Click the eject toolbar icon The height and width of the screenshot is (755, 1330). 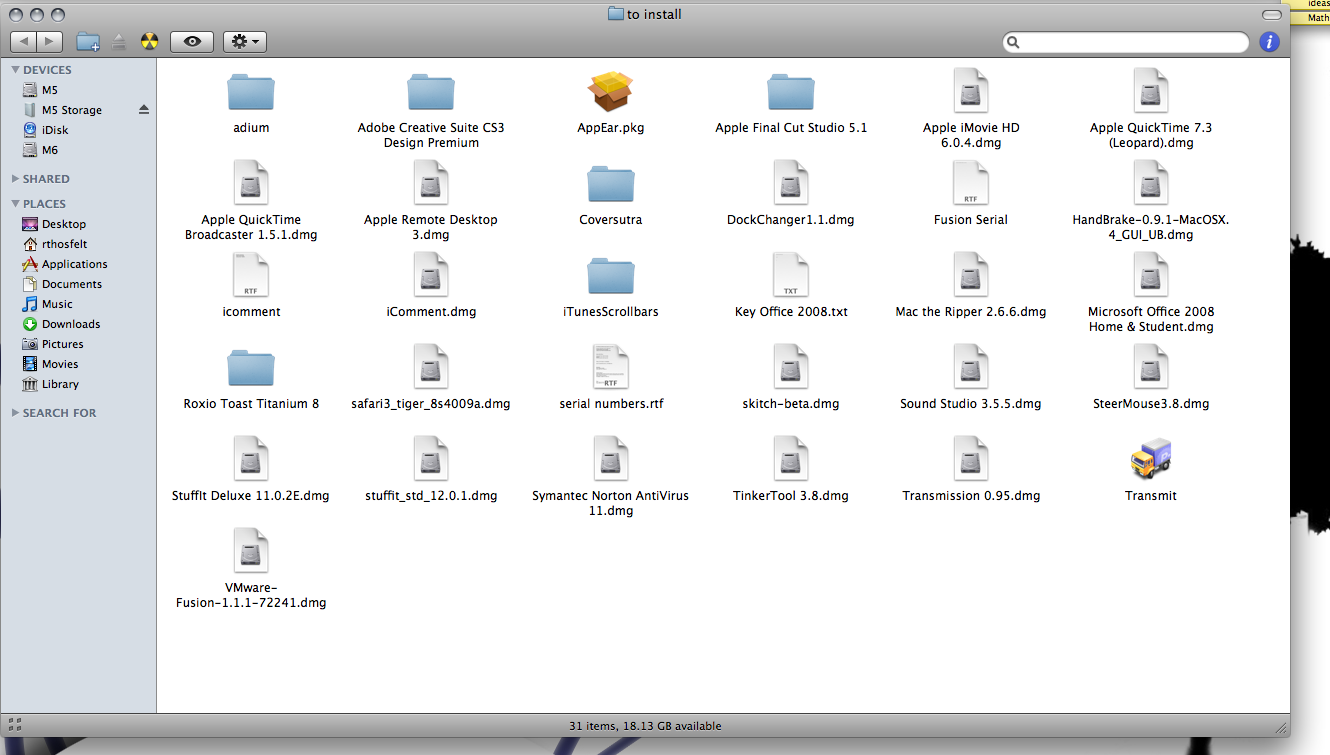point(119,42)
